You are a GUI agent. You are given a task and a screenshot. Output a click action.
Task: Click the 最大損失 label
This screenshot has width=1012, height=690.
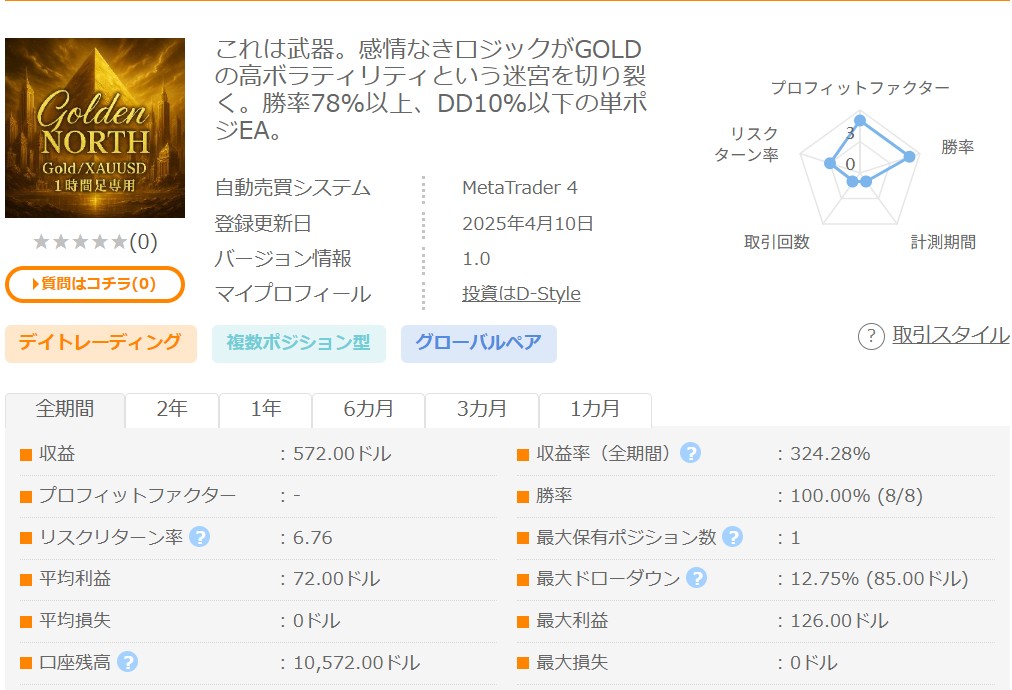[x=572, y=662]
